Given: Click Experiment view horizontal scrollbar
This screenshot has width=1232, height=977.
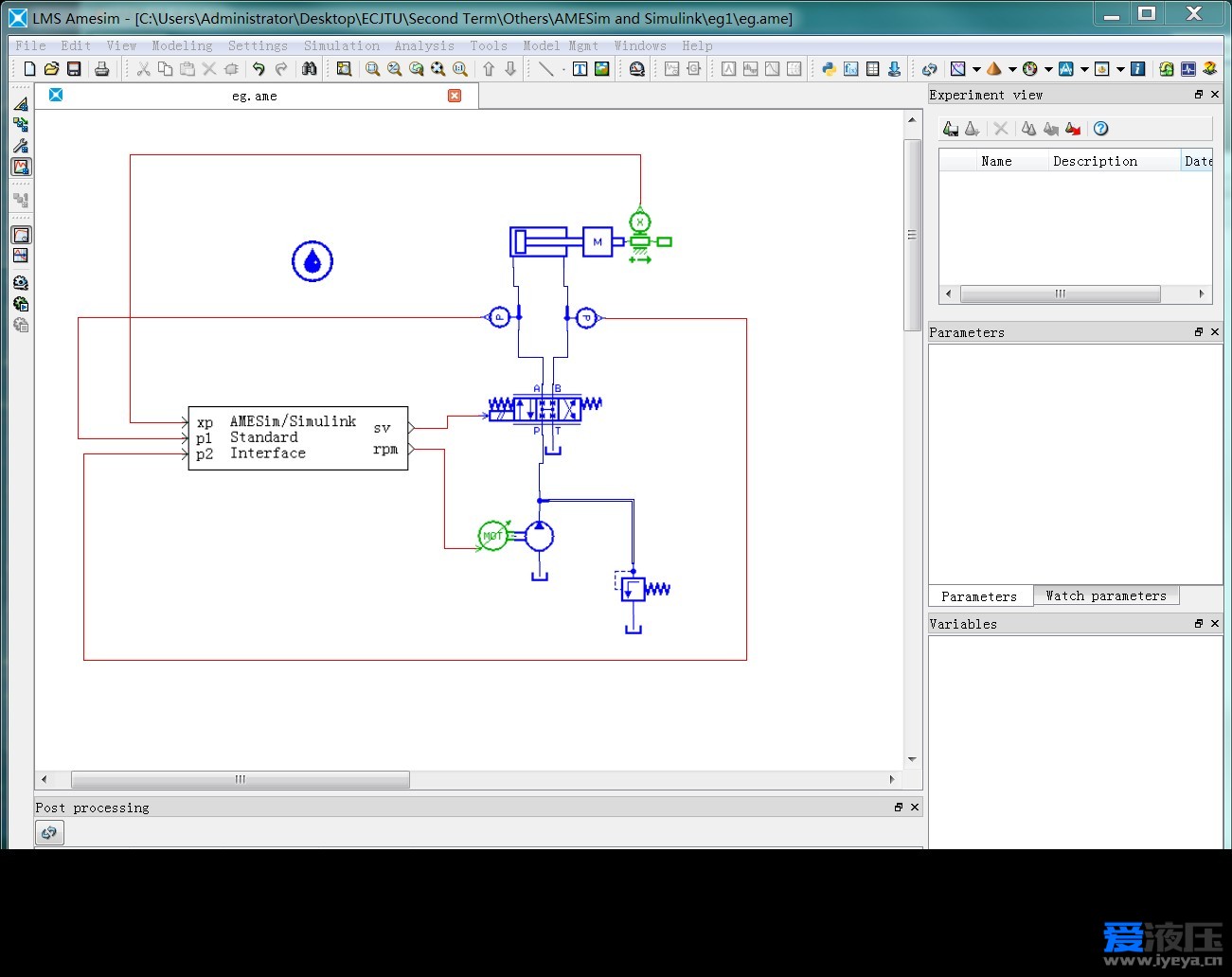Looking at the screenshot, I should 1061,294.
